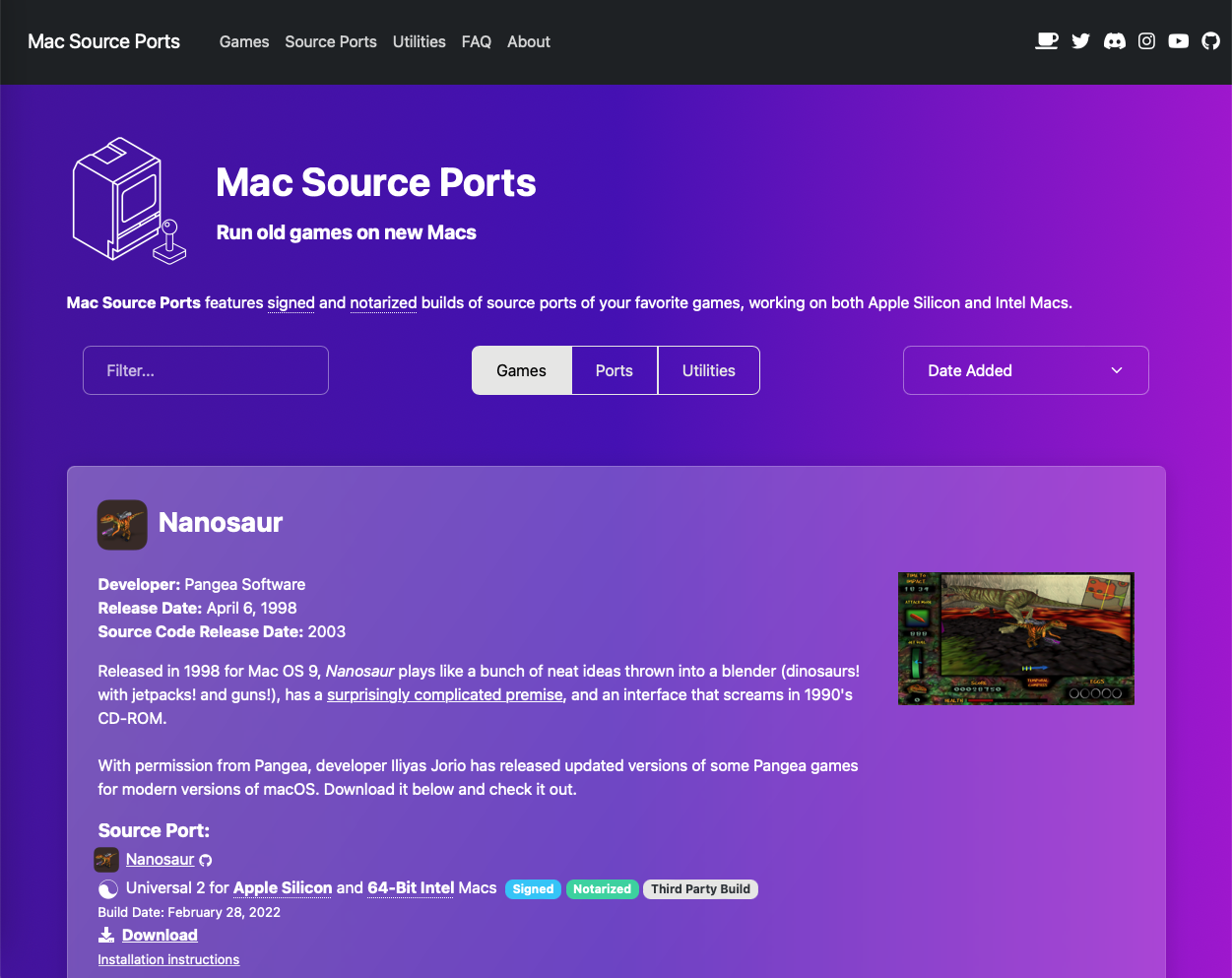Click the 'Developer: Pangea Software' line
The image size is (1232, 978).
point(202,584)
